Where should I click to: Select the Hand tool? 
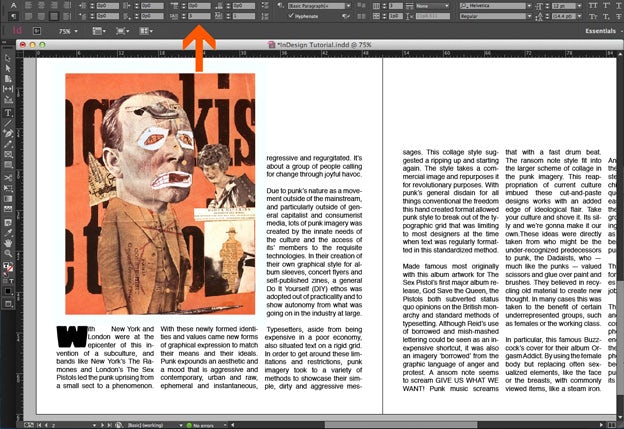coord(8,243)
